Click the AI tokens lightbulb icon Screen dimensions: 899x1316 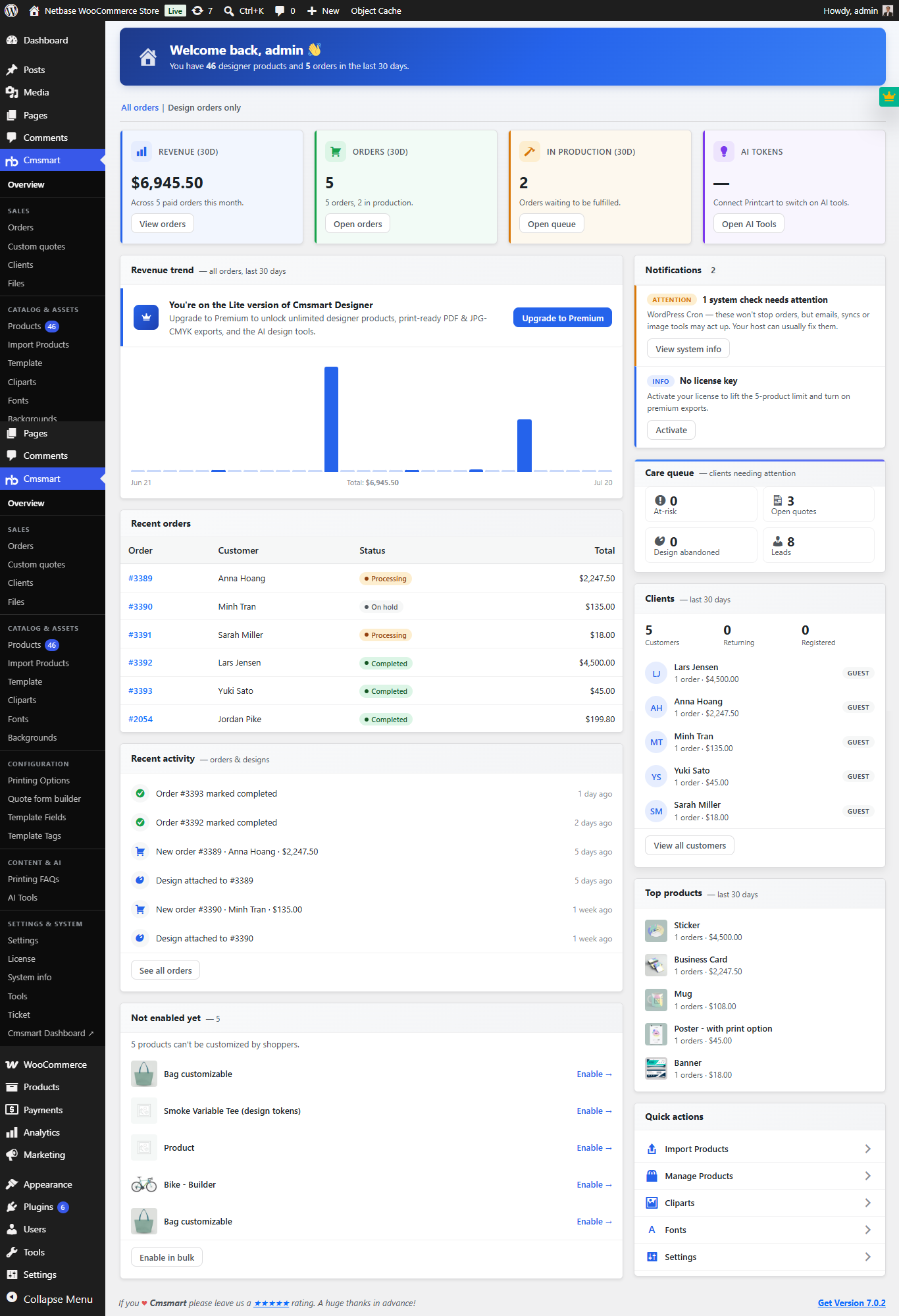coord(724,151)
